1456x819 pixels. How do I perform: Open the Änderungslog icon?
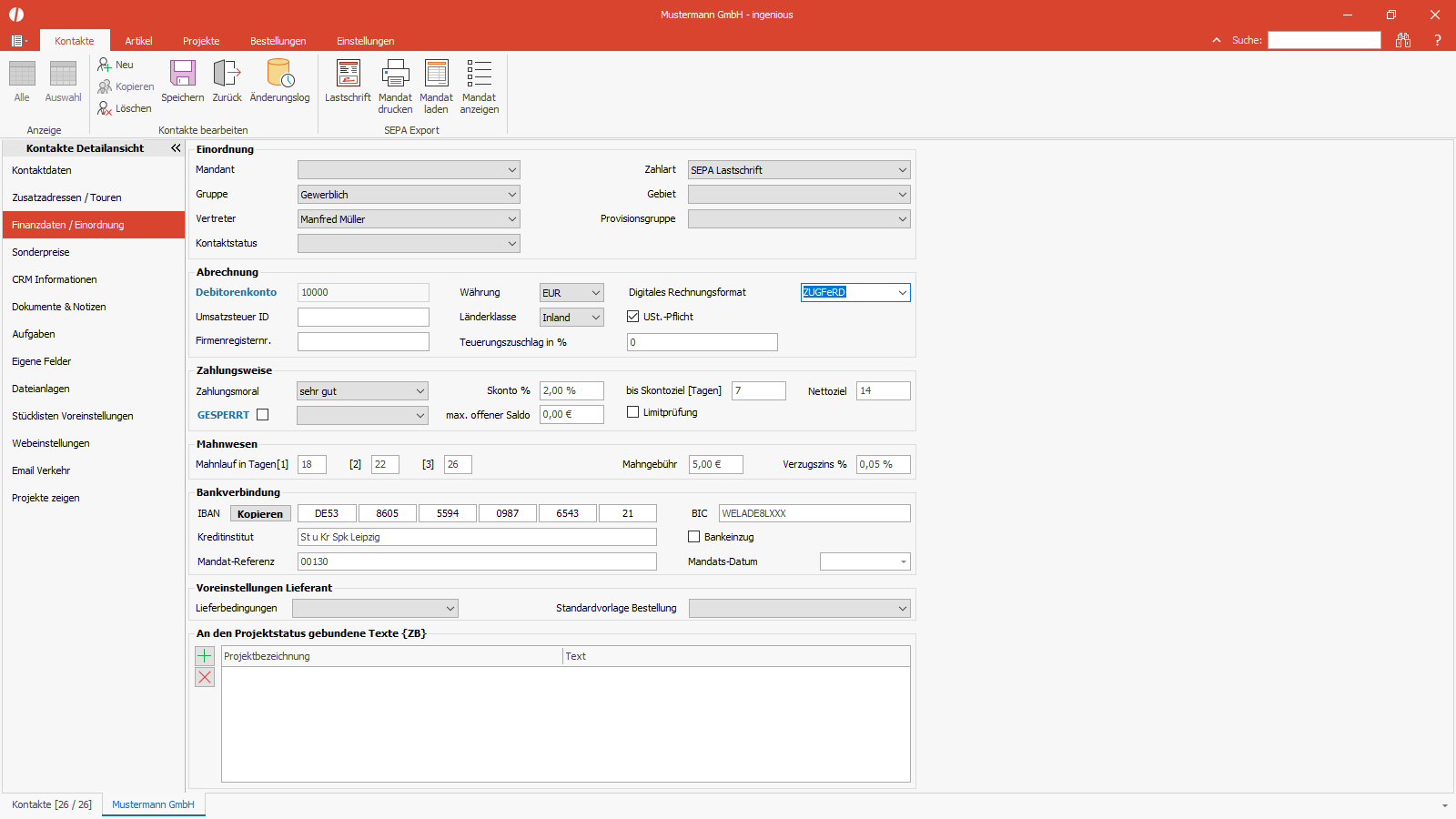[x=279, y=74]
